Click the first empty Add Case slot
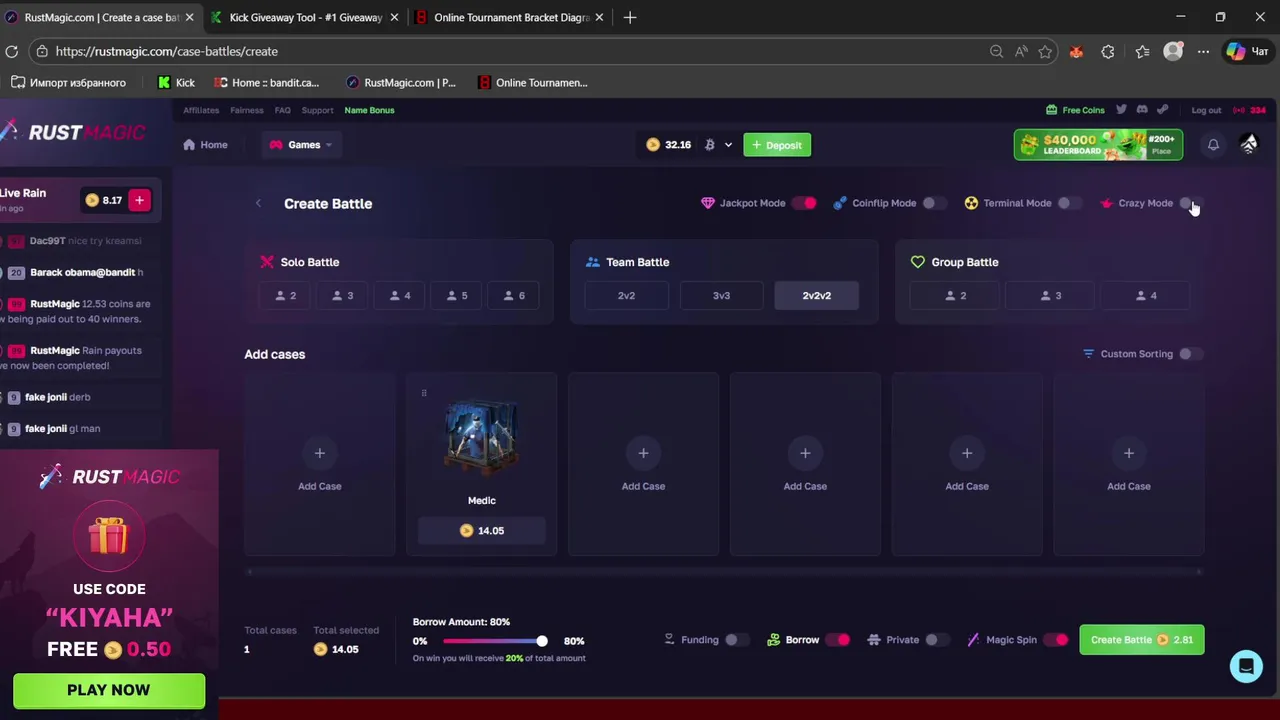 pos(320,464)
